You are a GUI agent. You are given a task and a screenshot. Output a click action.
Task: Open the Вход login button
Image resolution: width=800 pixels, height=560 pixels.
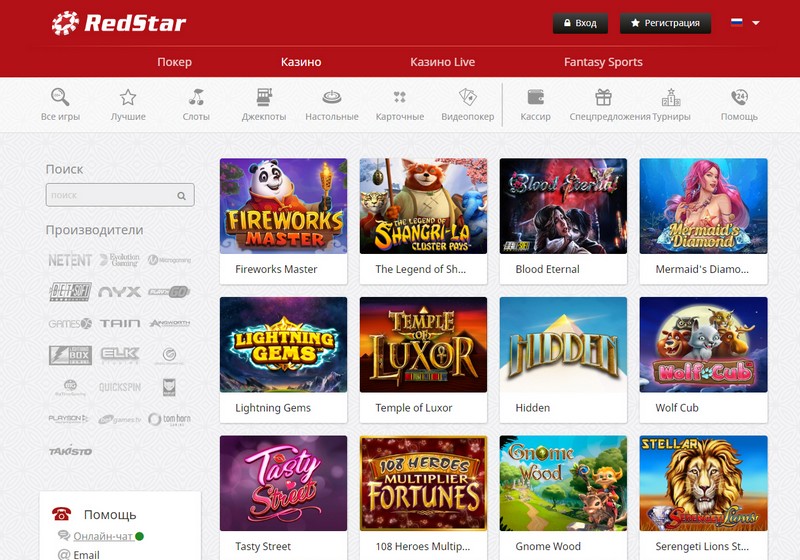[580, 23]
